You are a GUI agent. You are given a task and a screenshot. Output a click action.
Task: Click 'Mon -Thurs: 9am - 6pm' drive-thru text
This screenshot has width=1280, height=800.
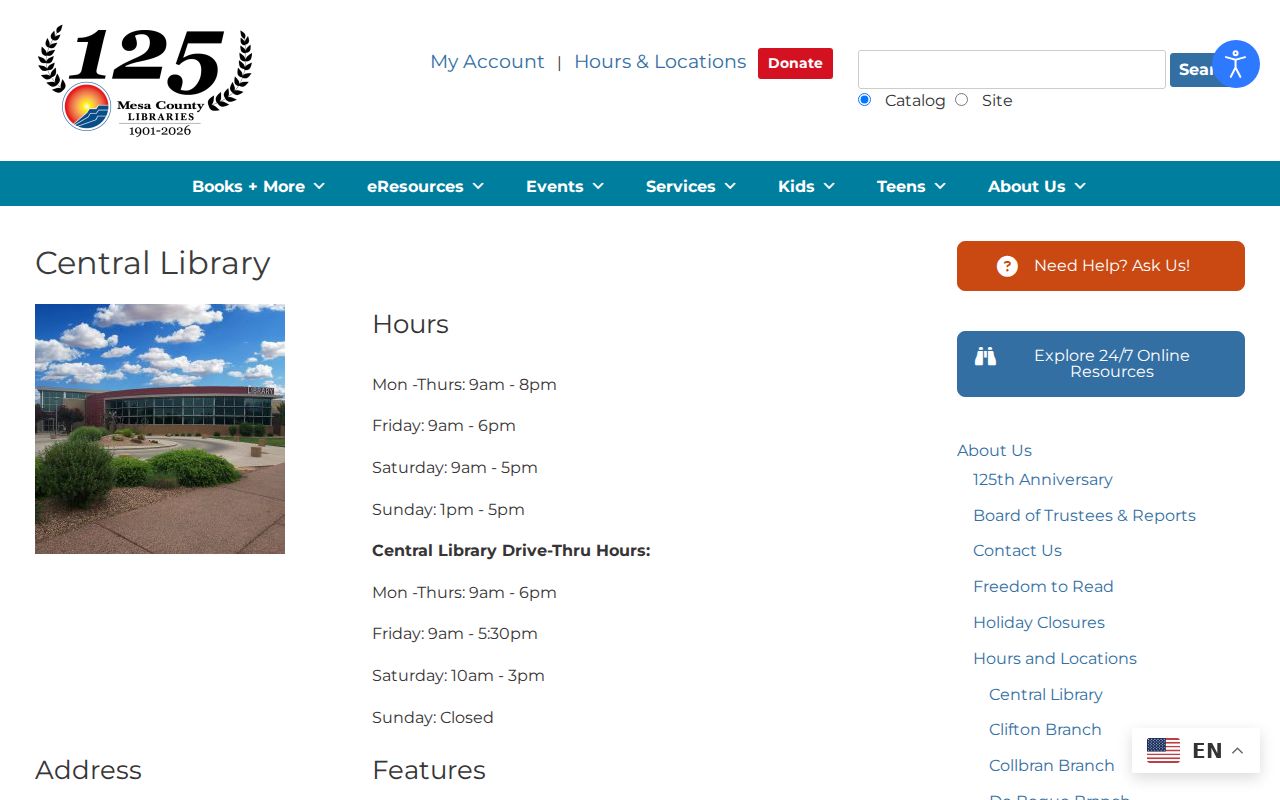464,593
